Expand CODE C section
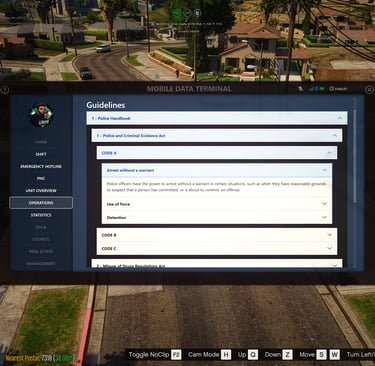 [x=217, y=248]
